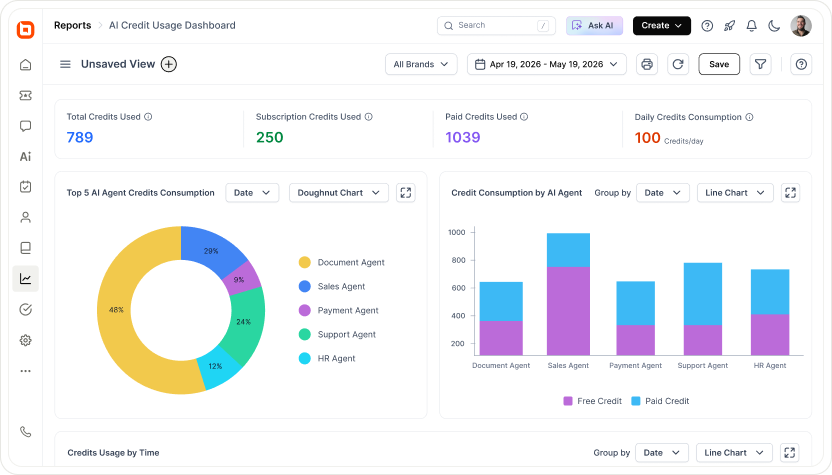
Task: Expand Credits Usage by Time chart fullscreen
Action: tap(790, 453)
